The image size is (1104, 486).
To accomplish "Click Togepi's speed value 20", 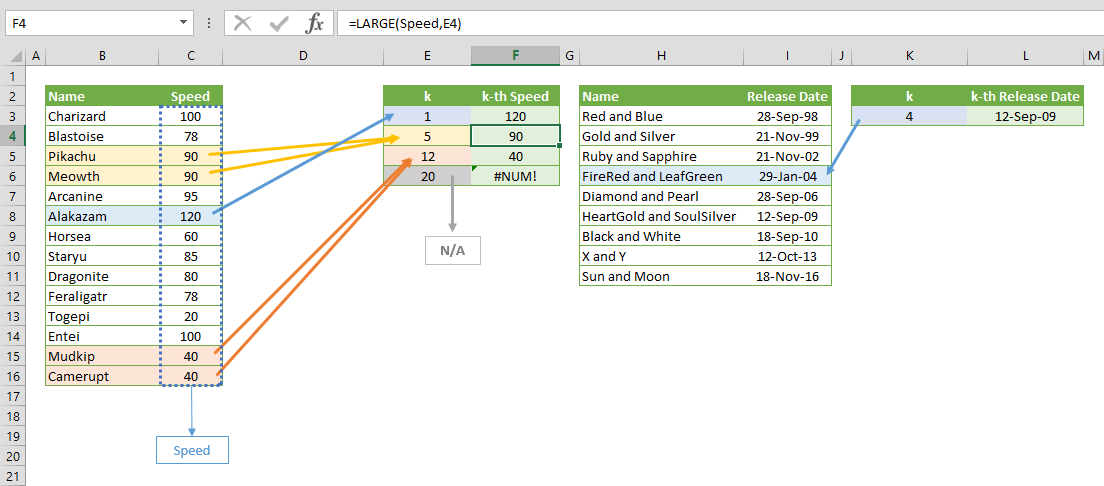I will [x=191, y=316].
